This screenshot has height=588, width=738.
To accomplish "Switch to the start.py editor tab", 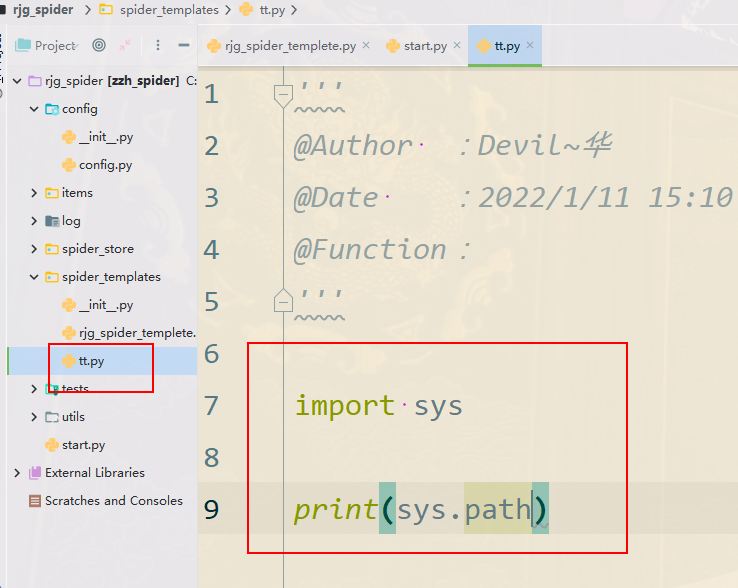I will [425, 46].
